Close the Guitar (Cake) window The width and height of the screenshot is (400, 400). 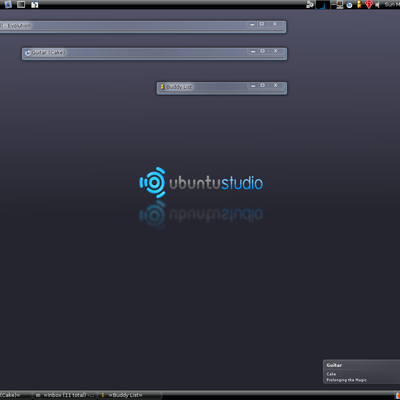(x=275, y=51)
